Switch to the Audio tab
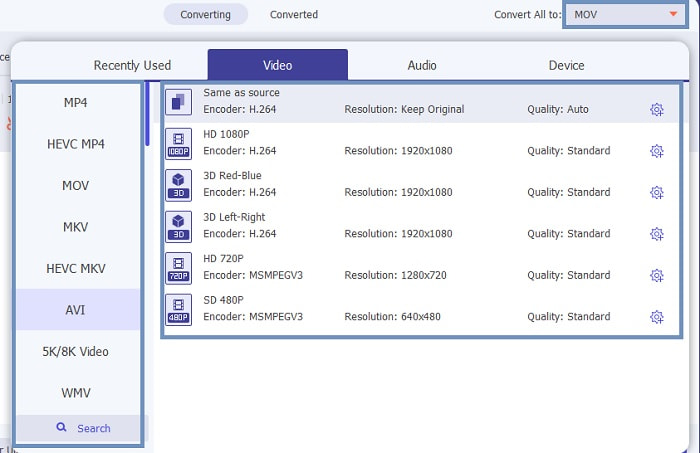The width and height of the screenshot is (700, 453). pyautogui.click(x=421, y=65)
